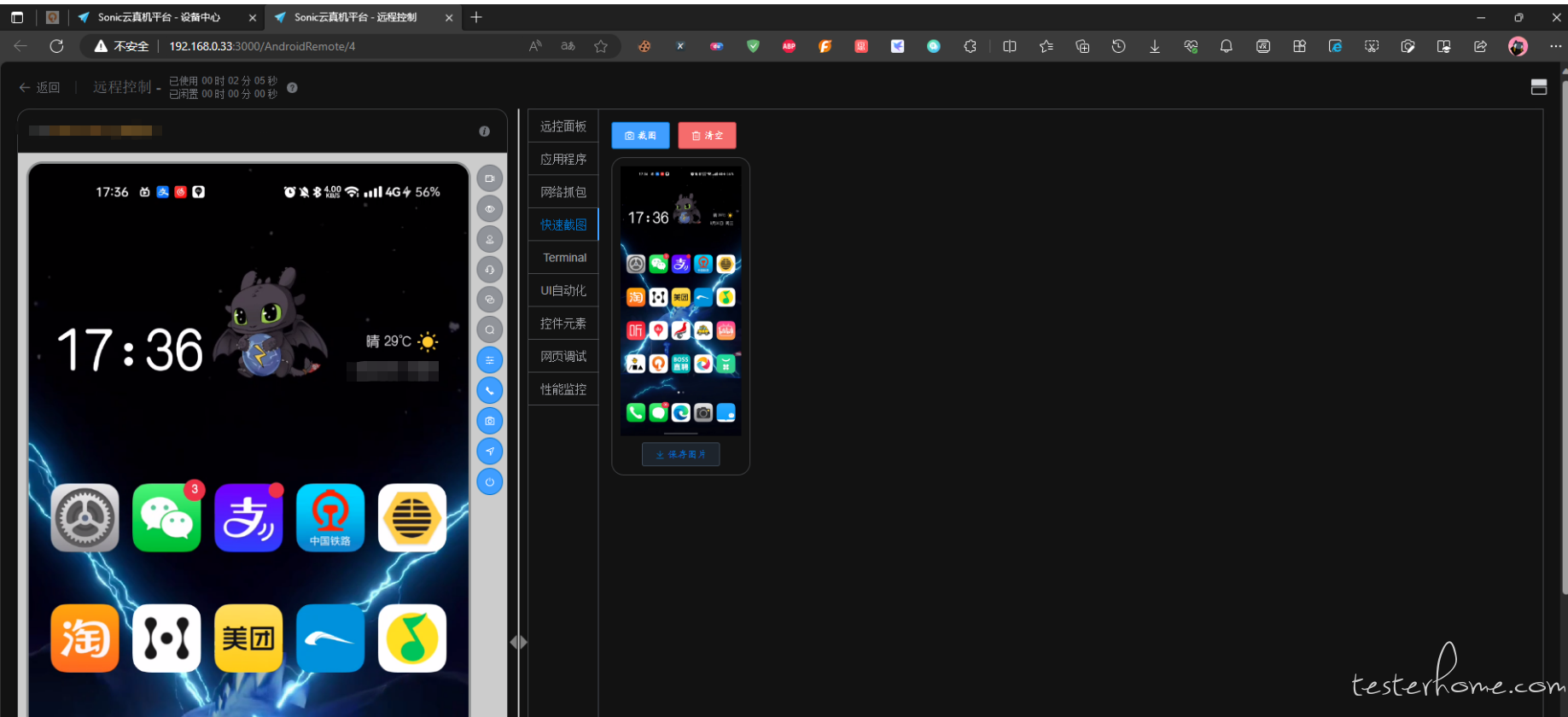Open WeChat app on mirrored phone screen

(166, 518)
